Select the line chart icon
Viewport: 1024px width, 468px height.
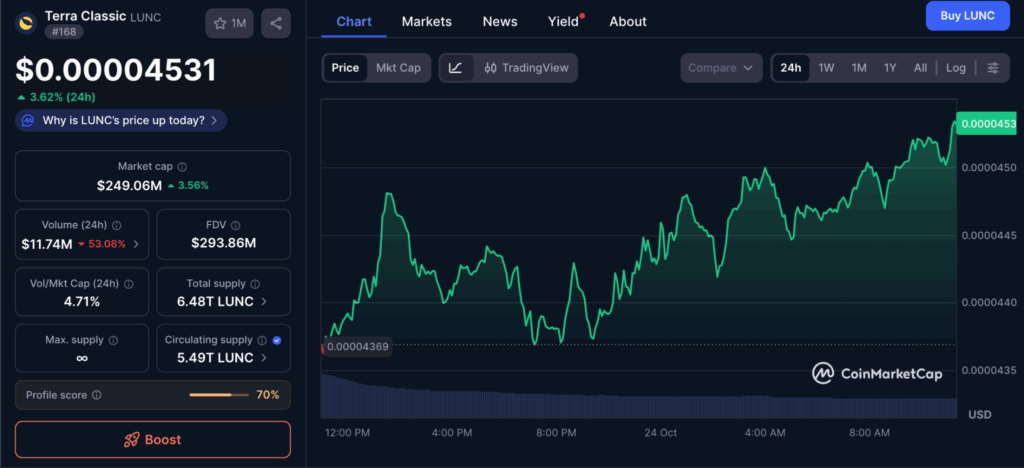tap(456, 68)
